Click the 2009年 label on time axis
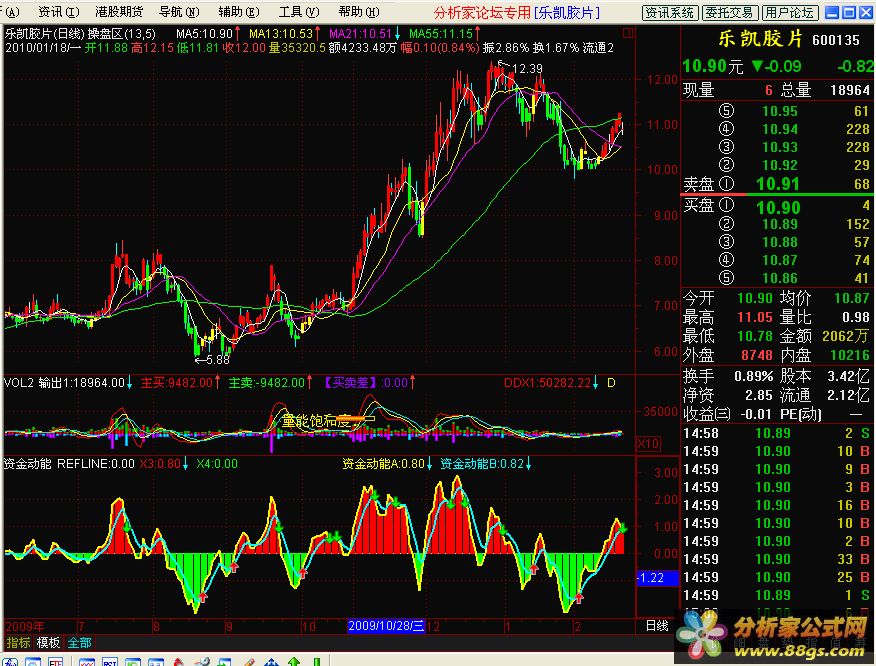Screen dimensions: 876x666 pyautogui.click(x=25, y=626)
